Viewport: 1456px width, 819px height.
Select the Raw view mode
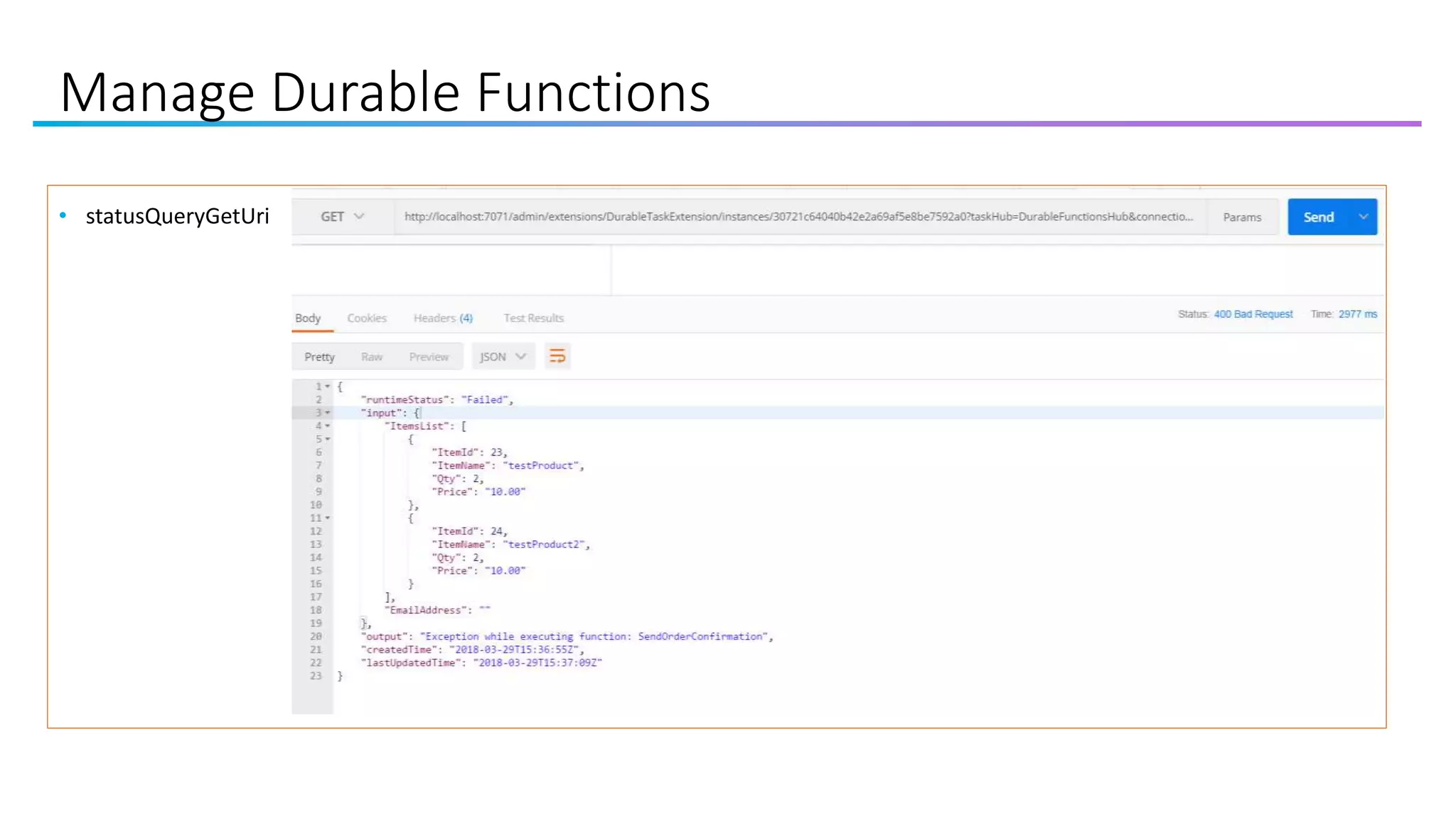(x=371, y=357)
